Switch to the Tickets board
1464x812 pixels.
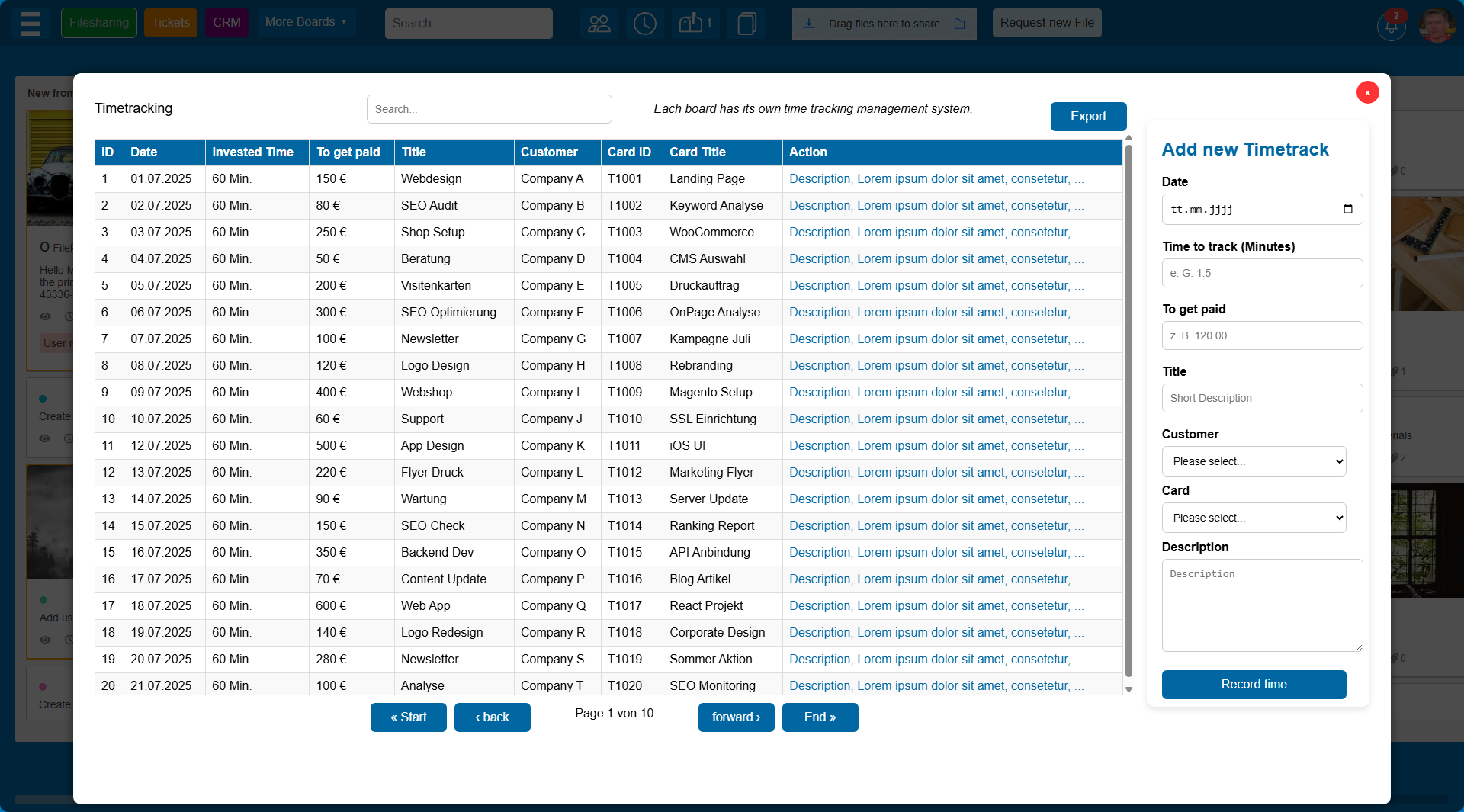[x=170, y=22]
